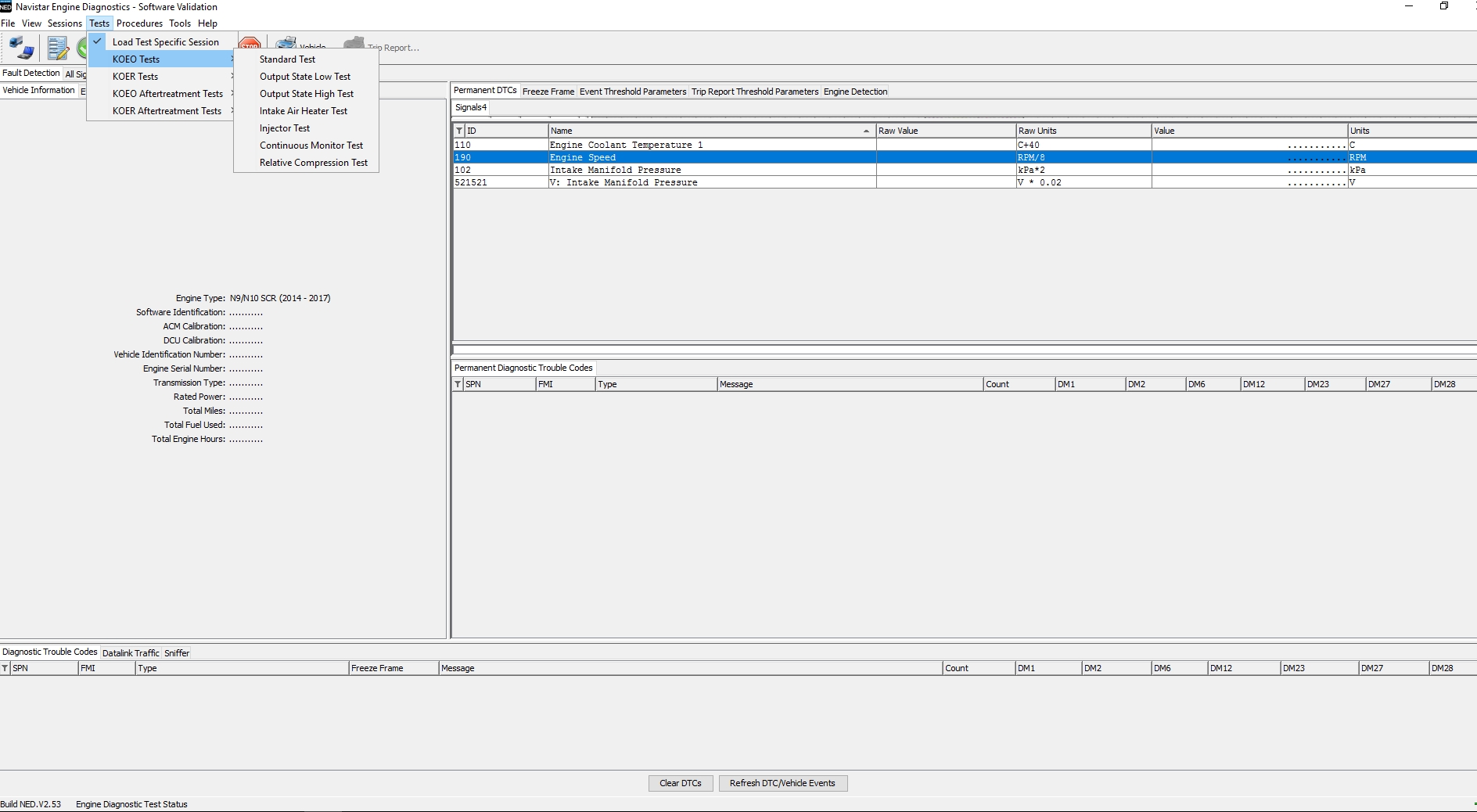Click Refresh DTC/Vehicle Events
Viewport: 1477px width, 812px height.
pos(782,783)
